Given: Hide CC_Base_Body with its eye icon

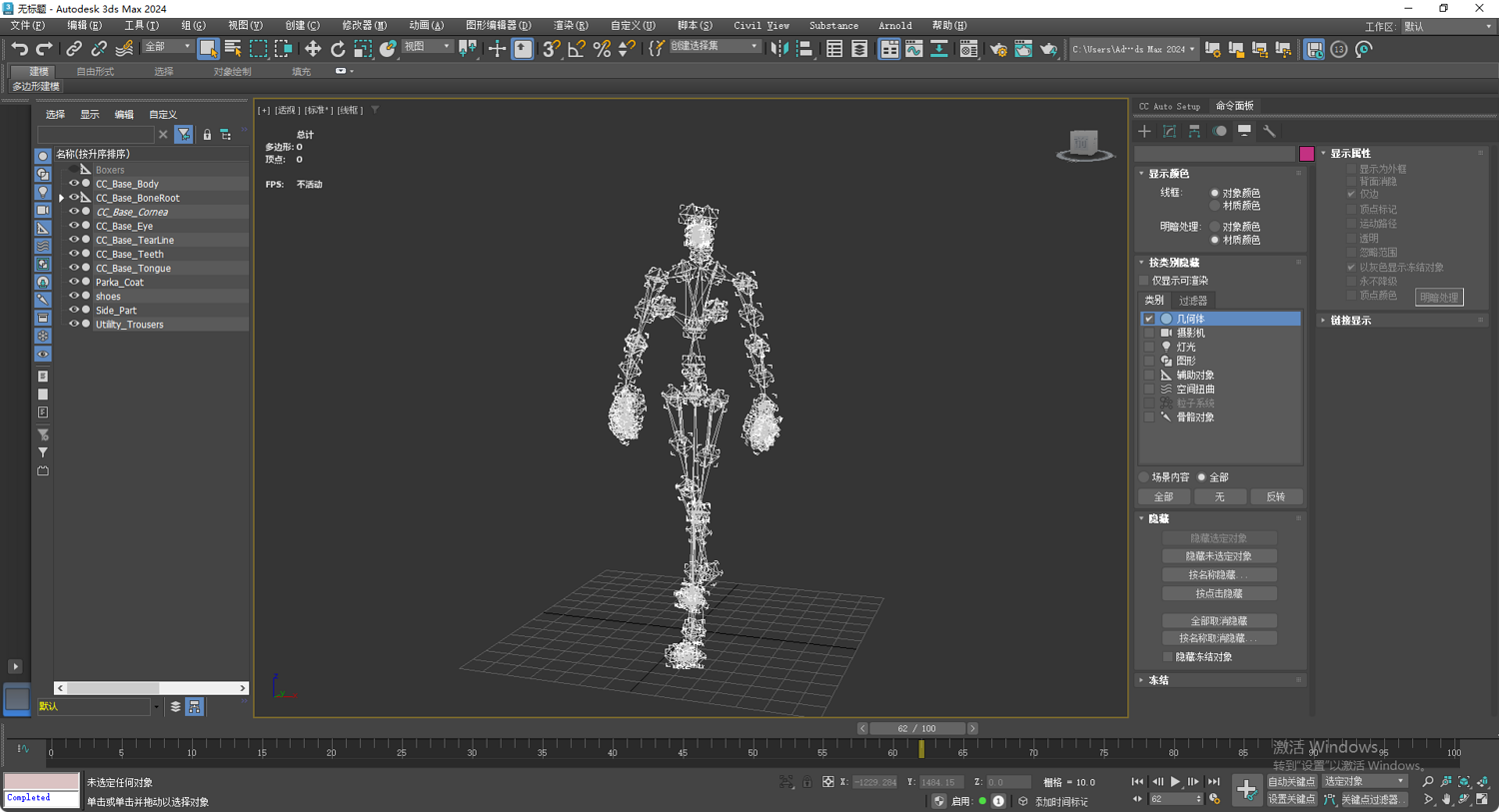Looking at the screenshot, I should [x=73, y=184].
